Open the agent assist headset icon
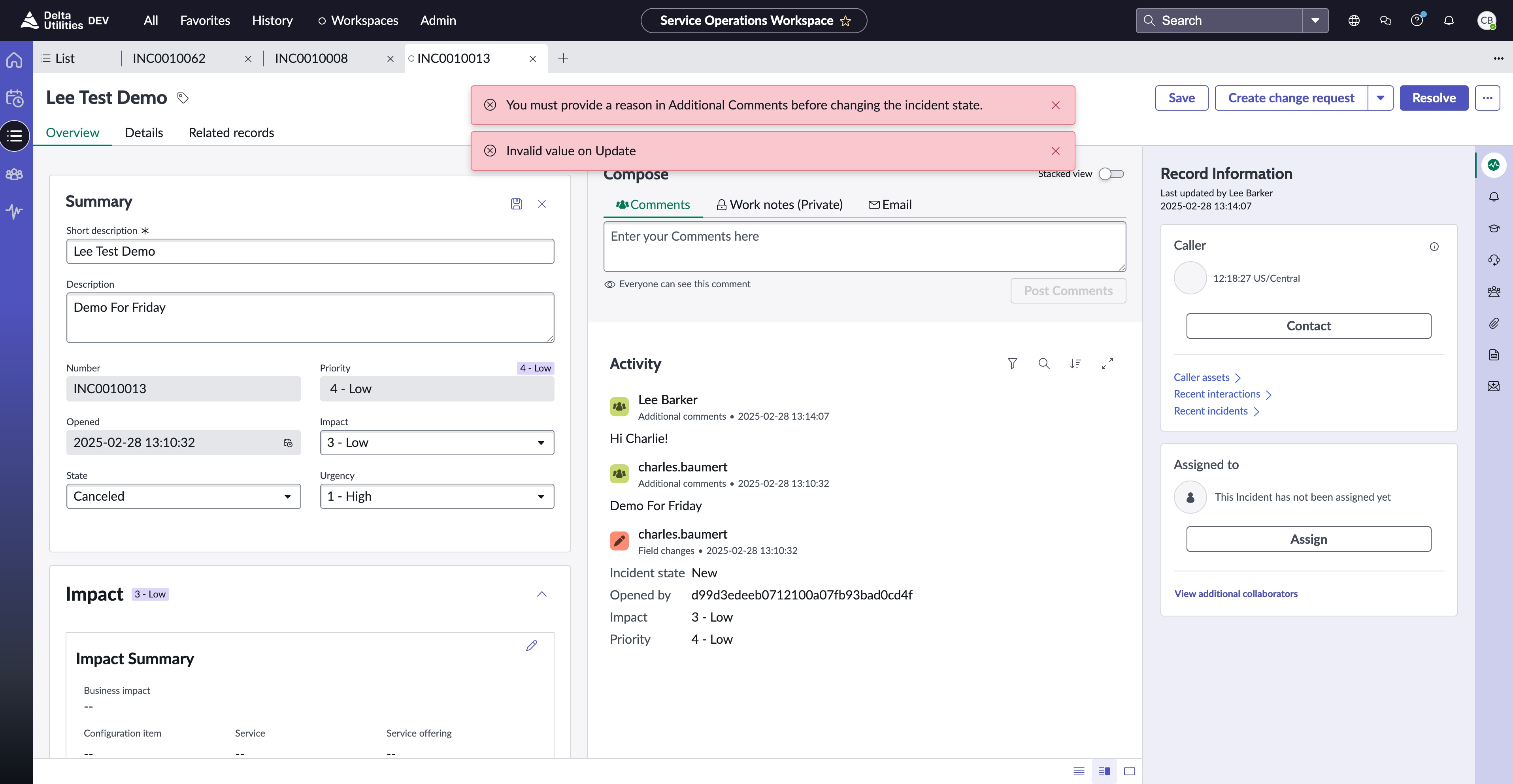 coord(1494,260)
